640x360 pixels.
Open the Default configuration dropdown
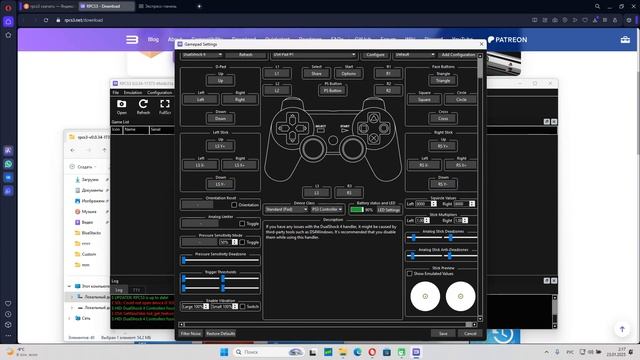[414, 54]
